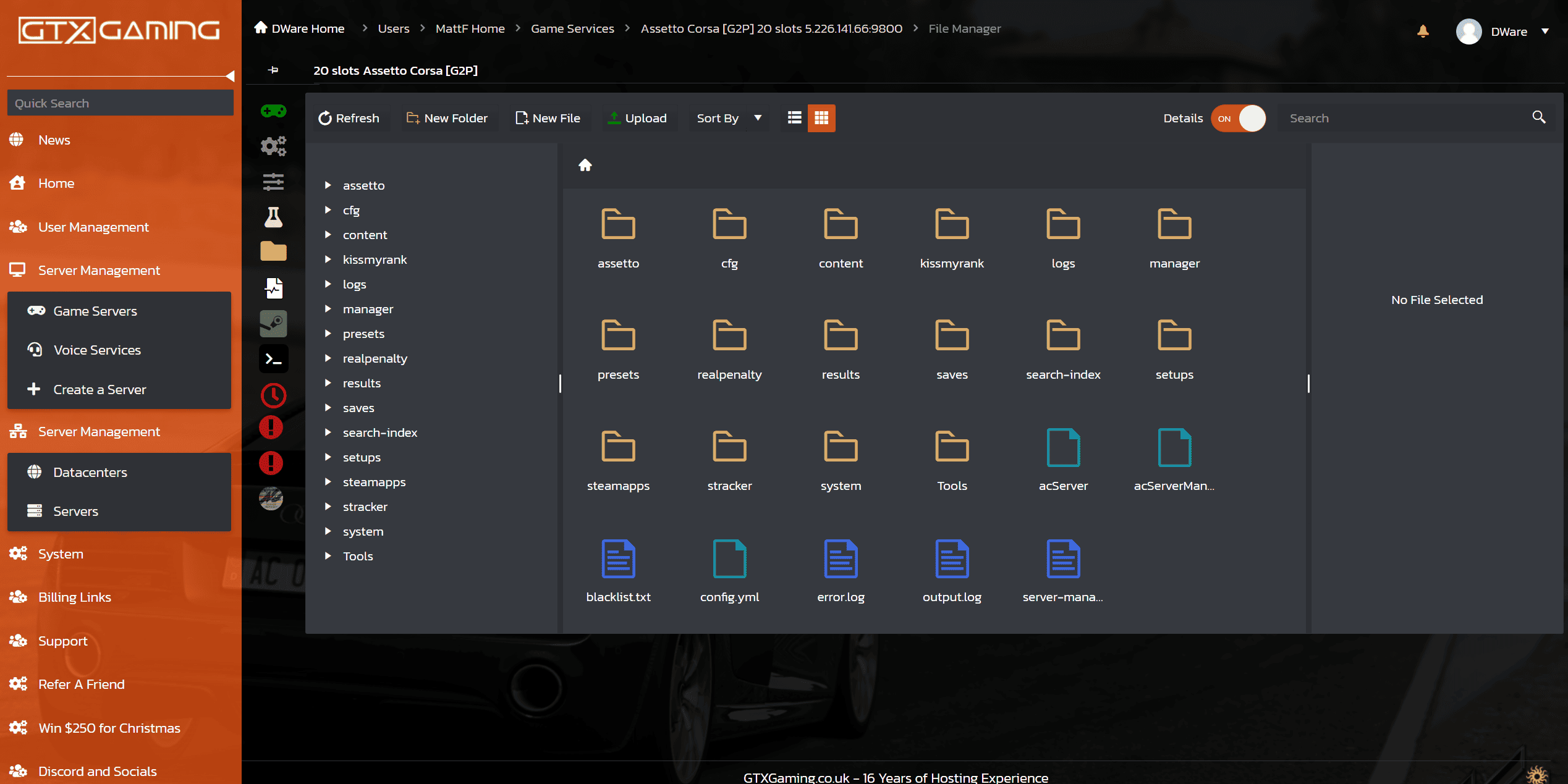The width and height of the screenshot is (1568, 784).
Task: Click the MattF Home breadcrumb link
Action: tap(470, 28)
